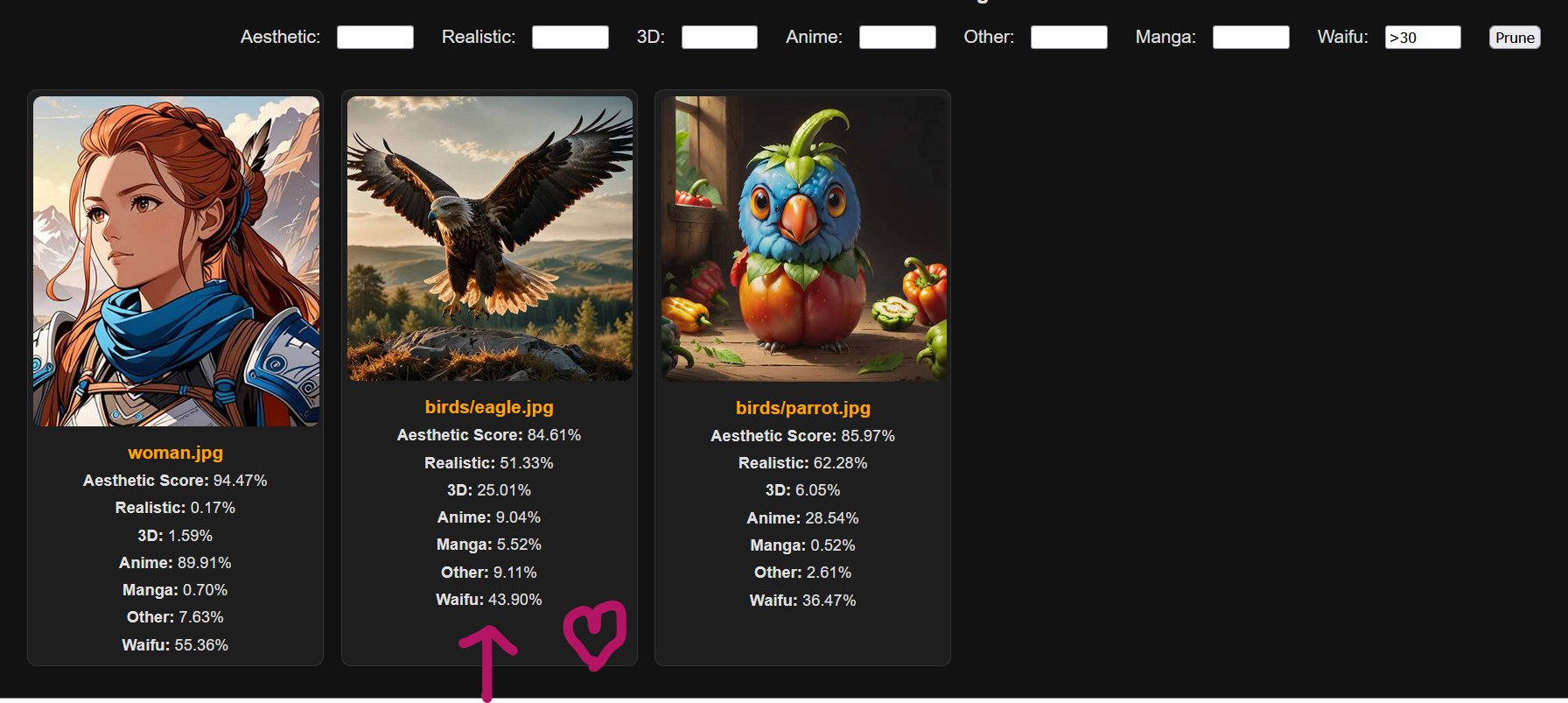This screenshot has width=1568, height=703.
Task: Select the 3D filter text field
Action: click(x=719, y=37)
